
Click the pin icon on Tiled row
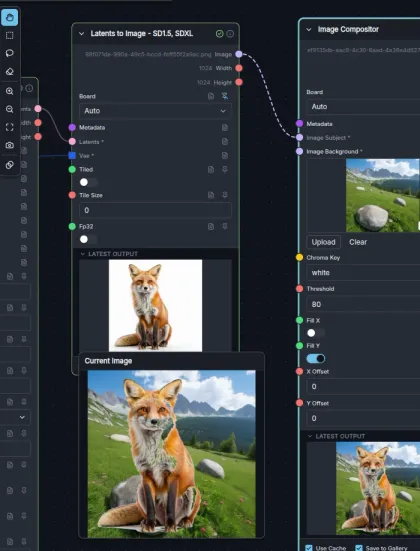(x=225, y=169)
